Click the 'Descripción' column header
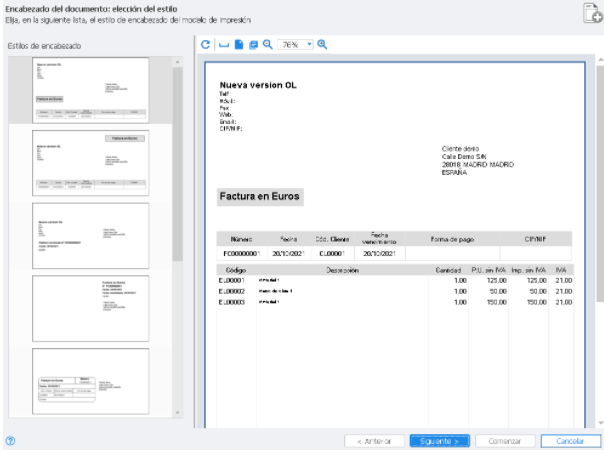 (342, 270)
